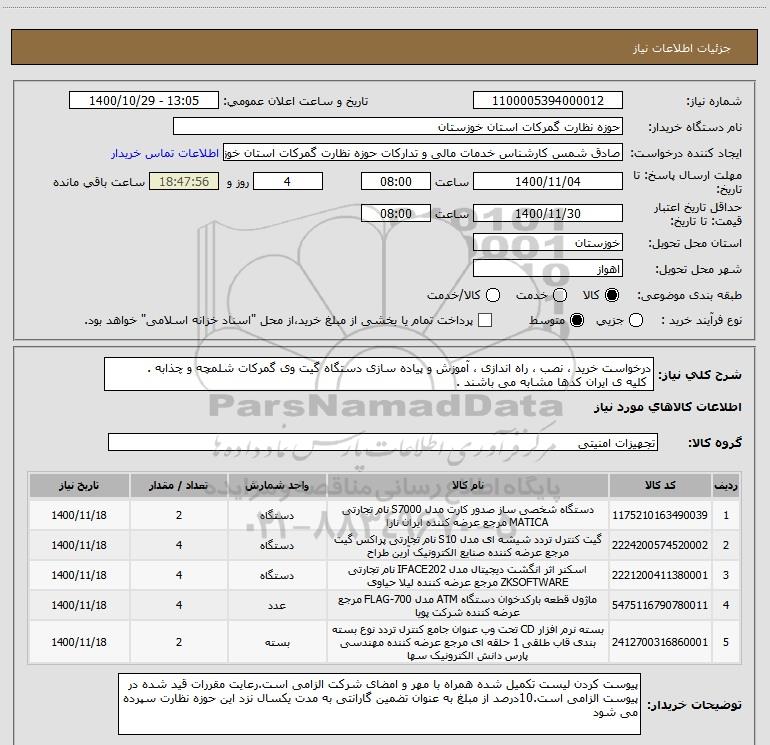770x745 pixels.
Task: Click goods group field تجهیزات امنیتی
Action: click(383, 442)
